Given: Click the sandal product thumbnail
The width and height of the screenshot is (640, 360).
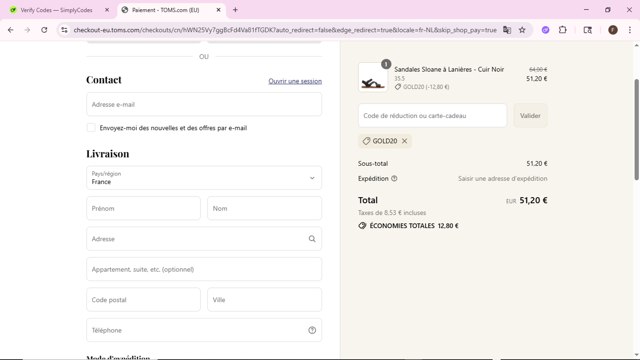Looking at the screenshot, I should pos(373,78).
